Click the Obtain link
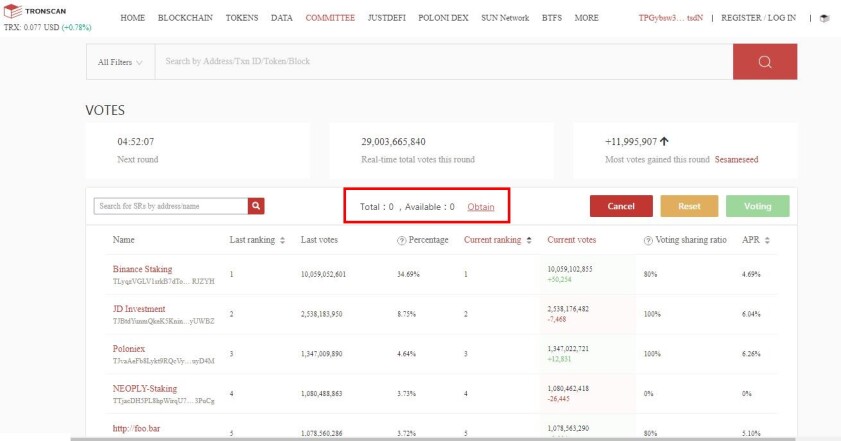 481,207
